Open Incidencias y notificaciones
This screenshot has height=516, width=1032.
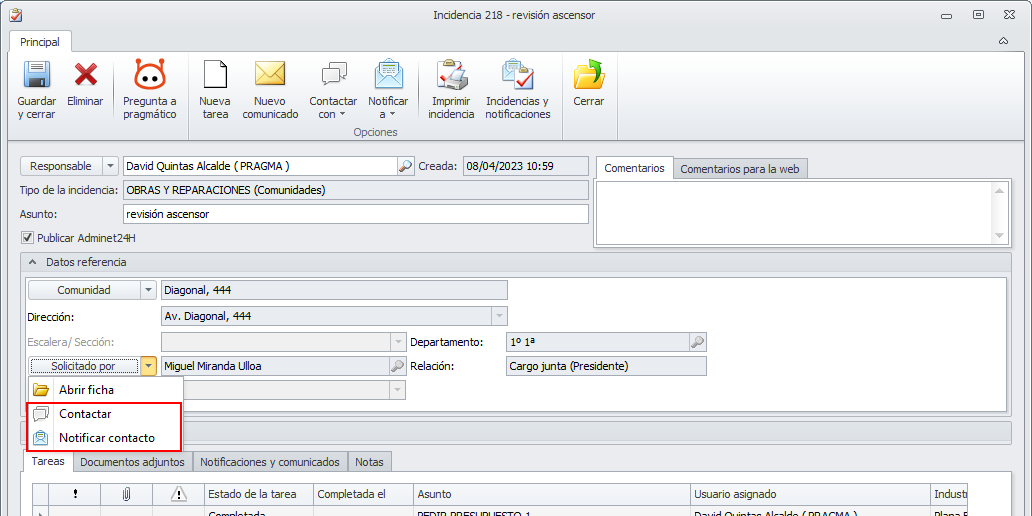(x=517, y=76)
